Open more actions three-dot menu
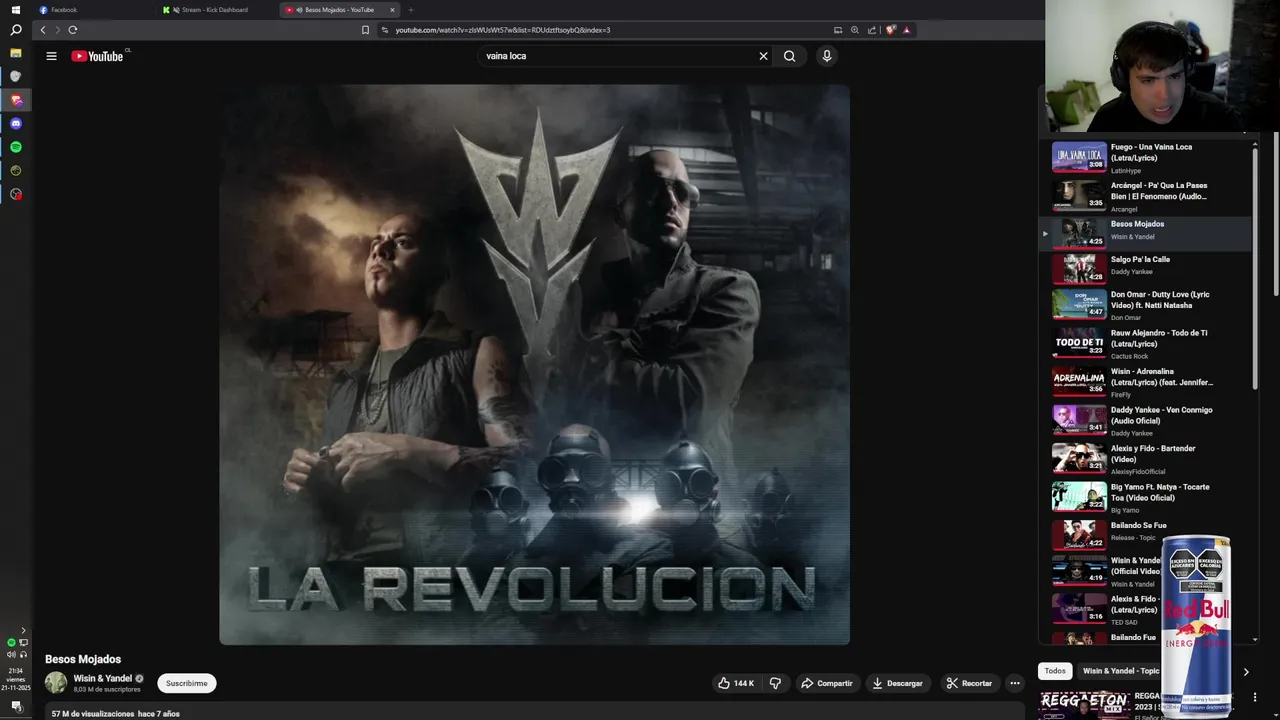This screenshot has height=720, width=1280. coord(1014,683)
